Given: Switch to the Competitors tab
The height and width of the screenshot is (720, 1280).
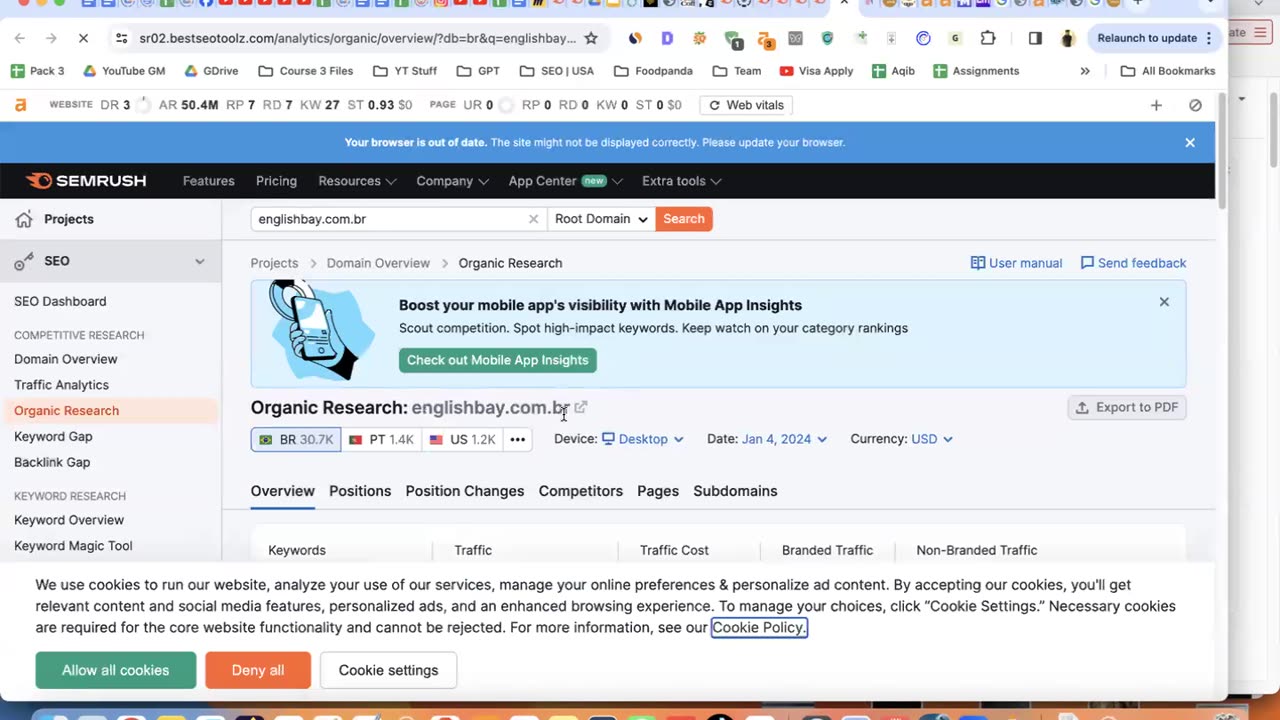Looking at the screenshot, I should point(580,491).
